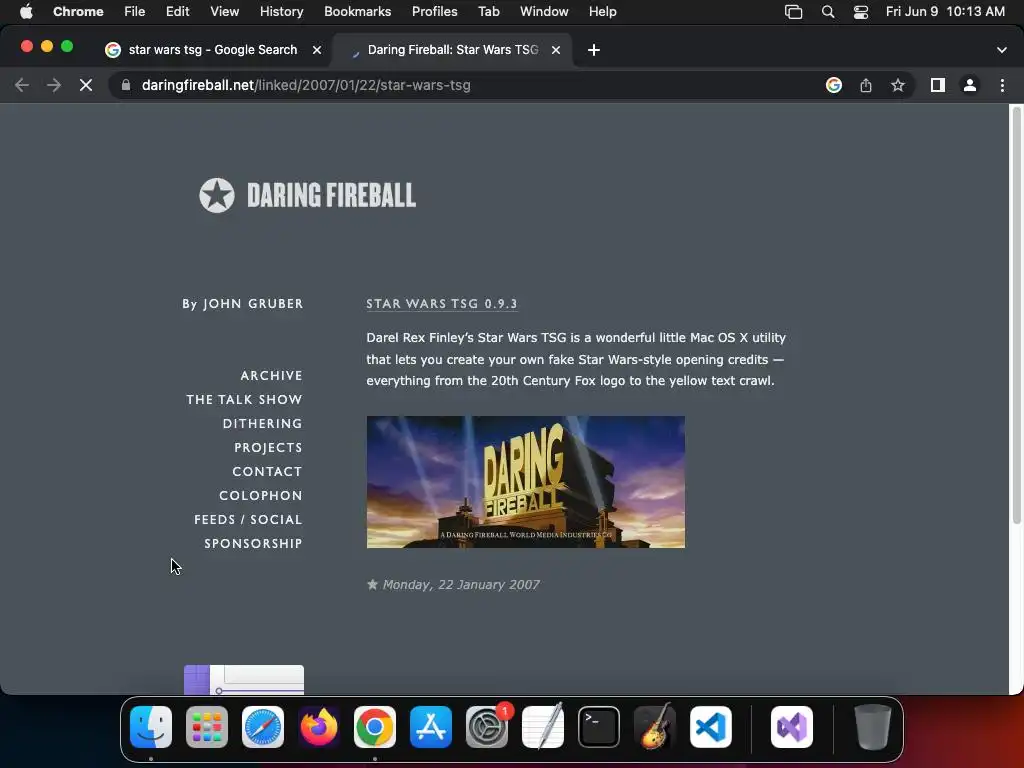
Task: Click Chrome icon in the Dock
Action: point(375,727)
